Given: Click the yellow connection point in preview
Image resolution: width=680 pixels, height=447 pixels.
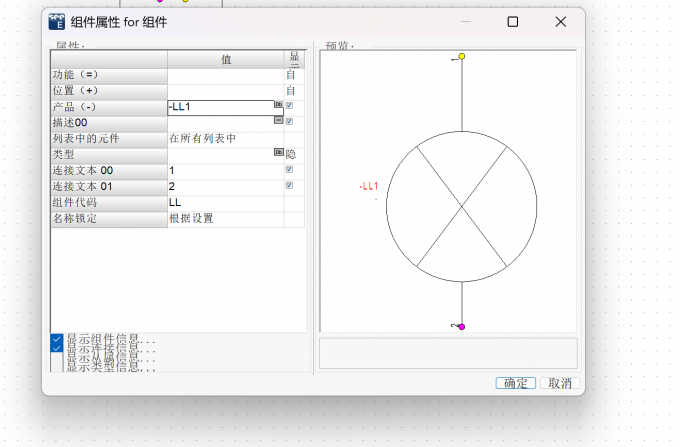Looking at the screenshot, I should pyautogui.click(x=462, y=56).
